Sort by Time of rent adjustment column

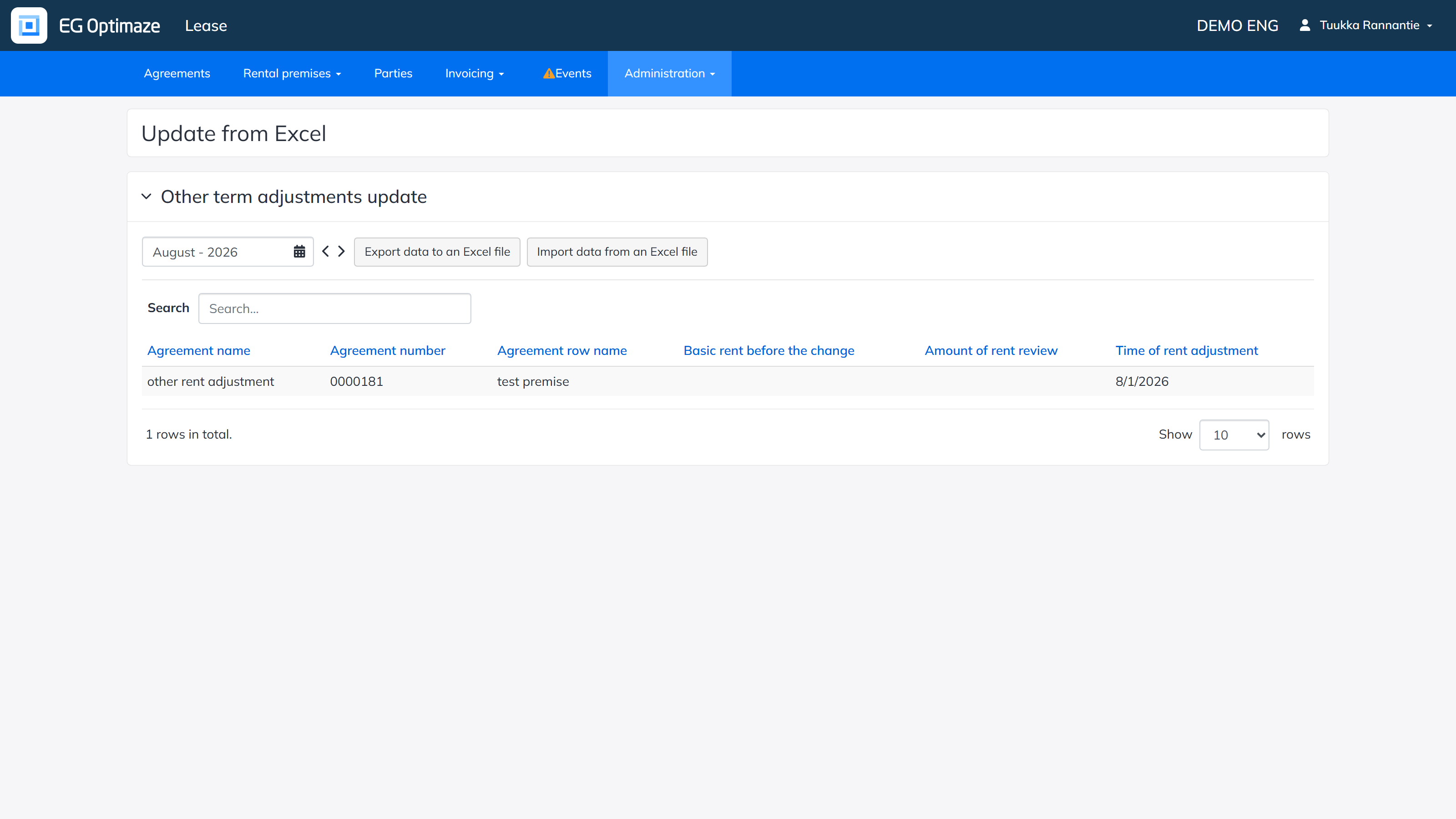1186,350
